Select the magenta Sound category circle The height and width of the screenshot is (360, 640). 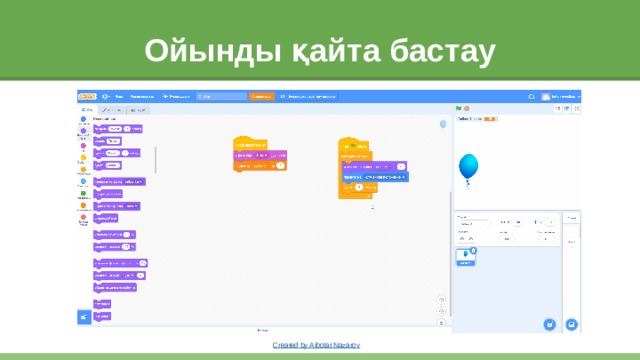[x=83, y=146]
